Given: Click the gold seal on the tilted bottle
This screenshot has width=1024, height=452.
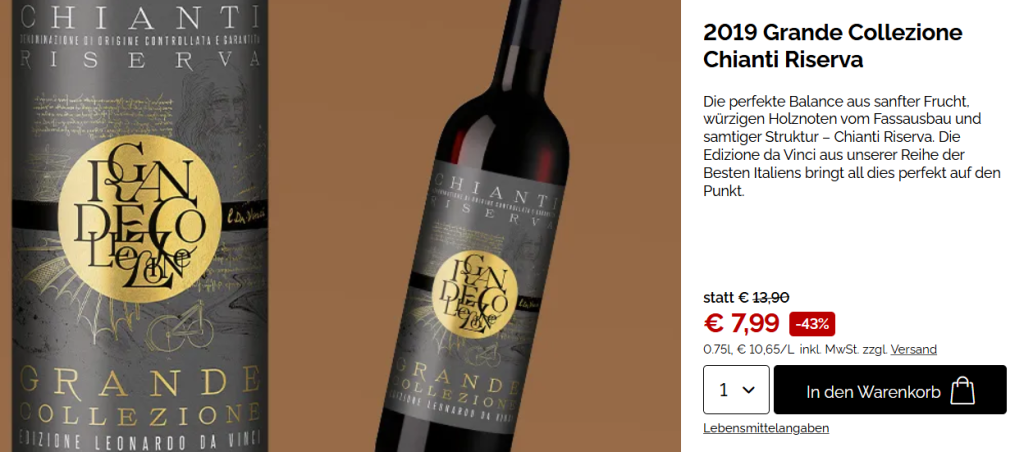Looking at the screenshot, I should 475,293.
